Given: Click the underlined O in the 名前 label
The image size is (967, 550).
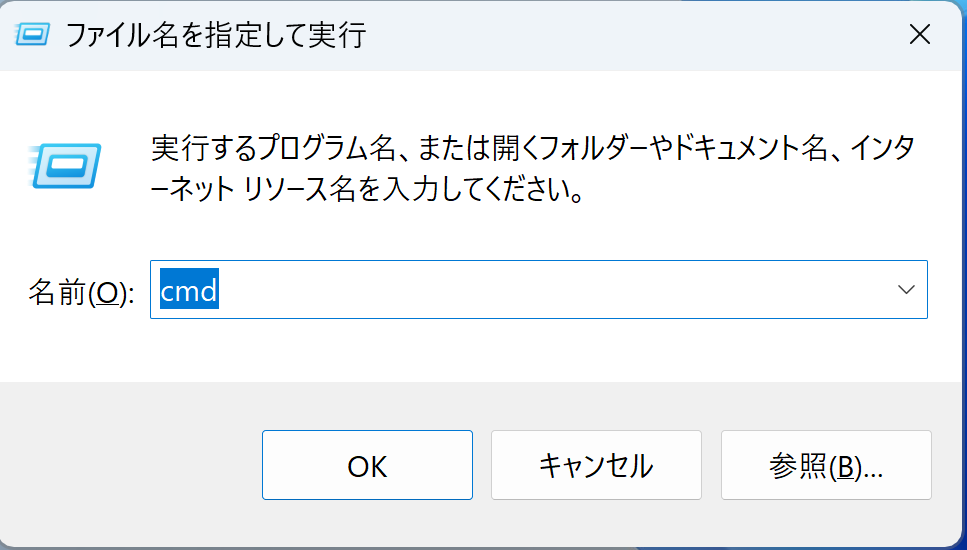Looking at the screenshot, I should [111, 292].
